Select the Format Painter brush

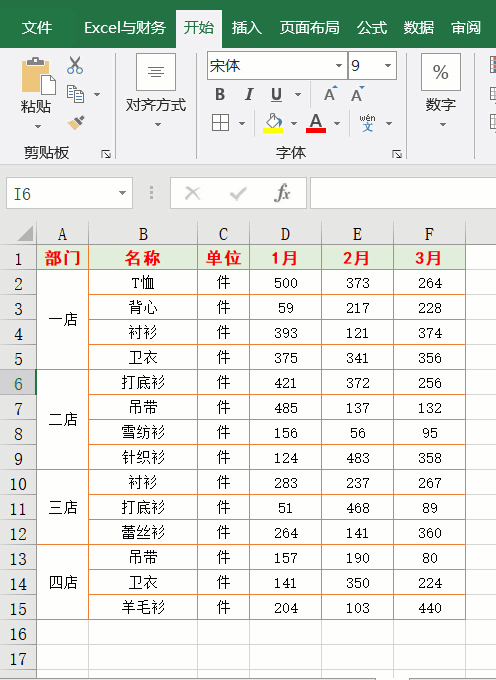pyautogui.click(x=76, y=123)
